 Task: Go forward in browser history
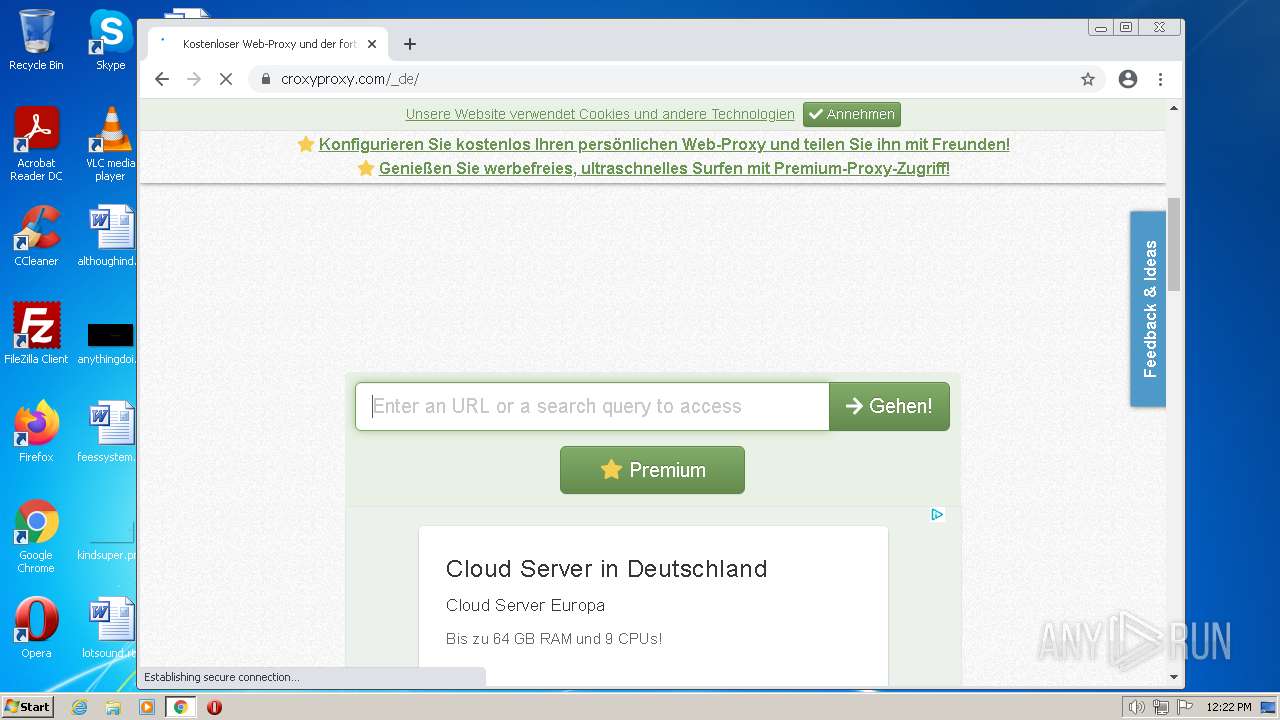coord(194,79)
